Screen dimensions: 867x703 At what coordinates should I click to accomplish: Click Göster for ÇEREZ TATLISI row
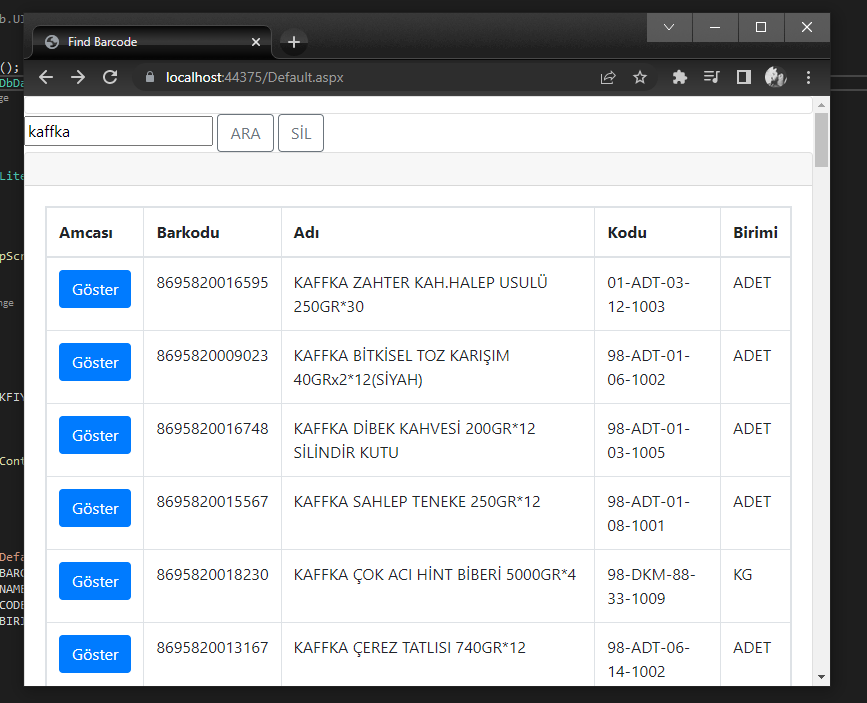coord(95,654)
